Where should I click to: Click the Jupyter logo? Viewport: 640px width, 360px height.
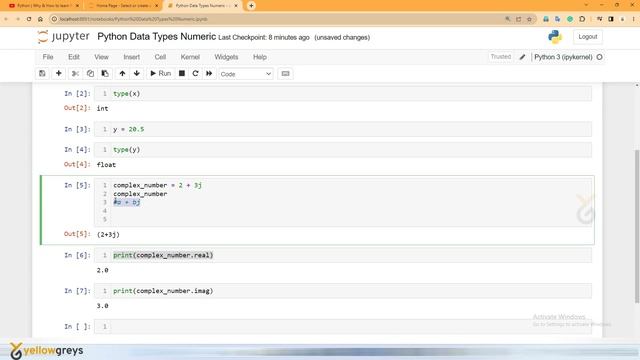(x=63, y=37)
